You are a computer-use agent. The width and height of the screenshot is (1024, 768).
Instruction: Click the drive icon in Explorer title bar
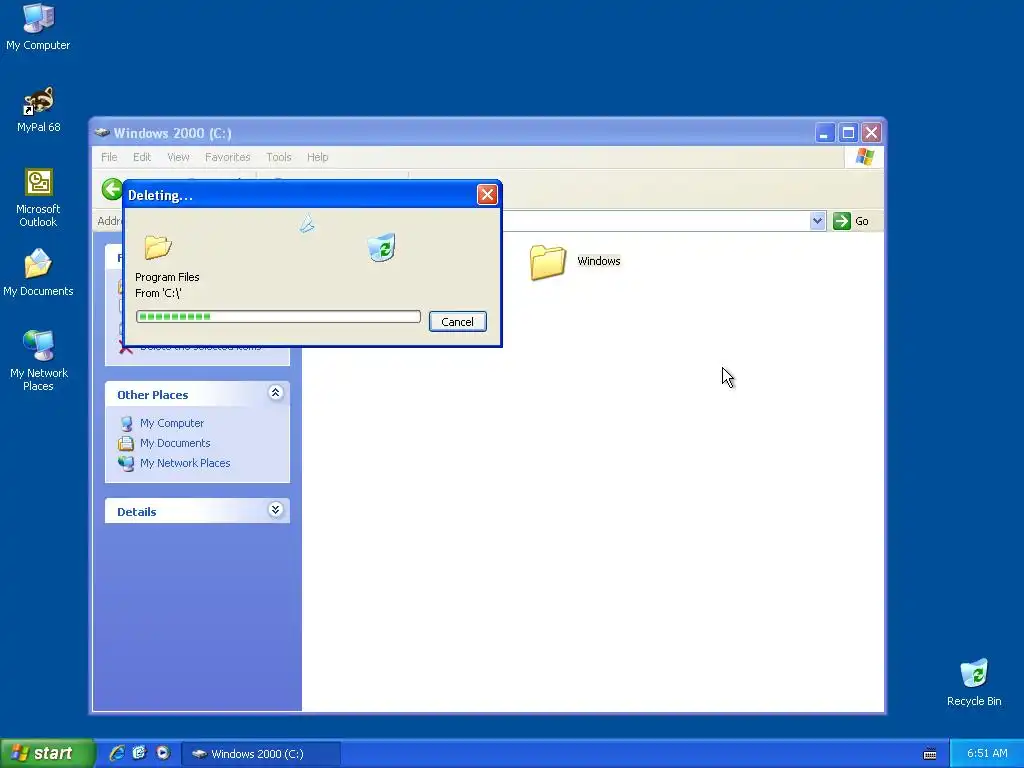point(102,133)
